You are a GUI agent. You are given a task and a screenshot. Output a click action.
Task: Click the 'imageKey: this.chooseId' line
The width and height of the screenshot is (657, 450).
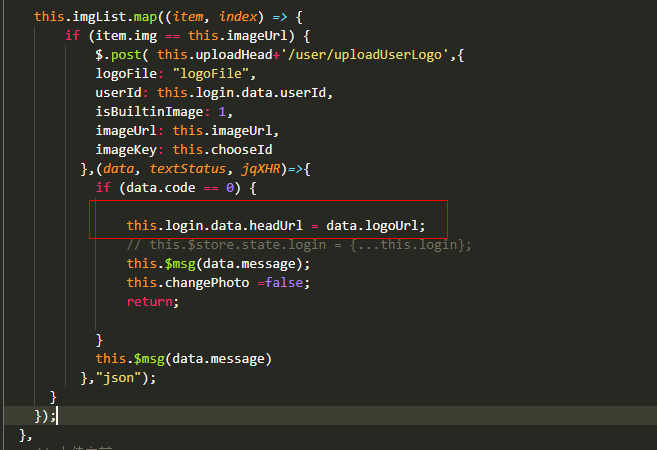184,150
